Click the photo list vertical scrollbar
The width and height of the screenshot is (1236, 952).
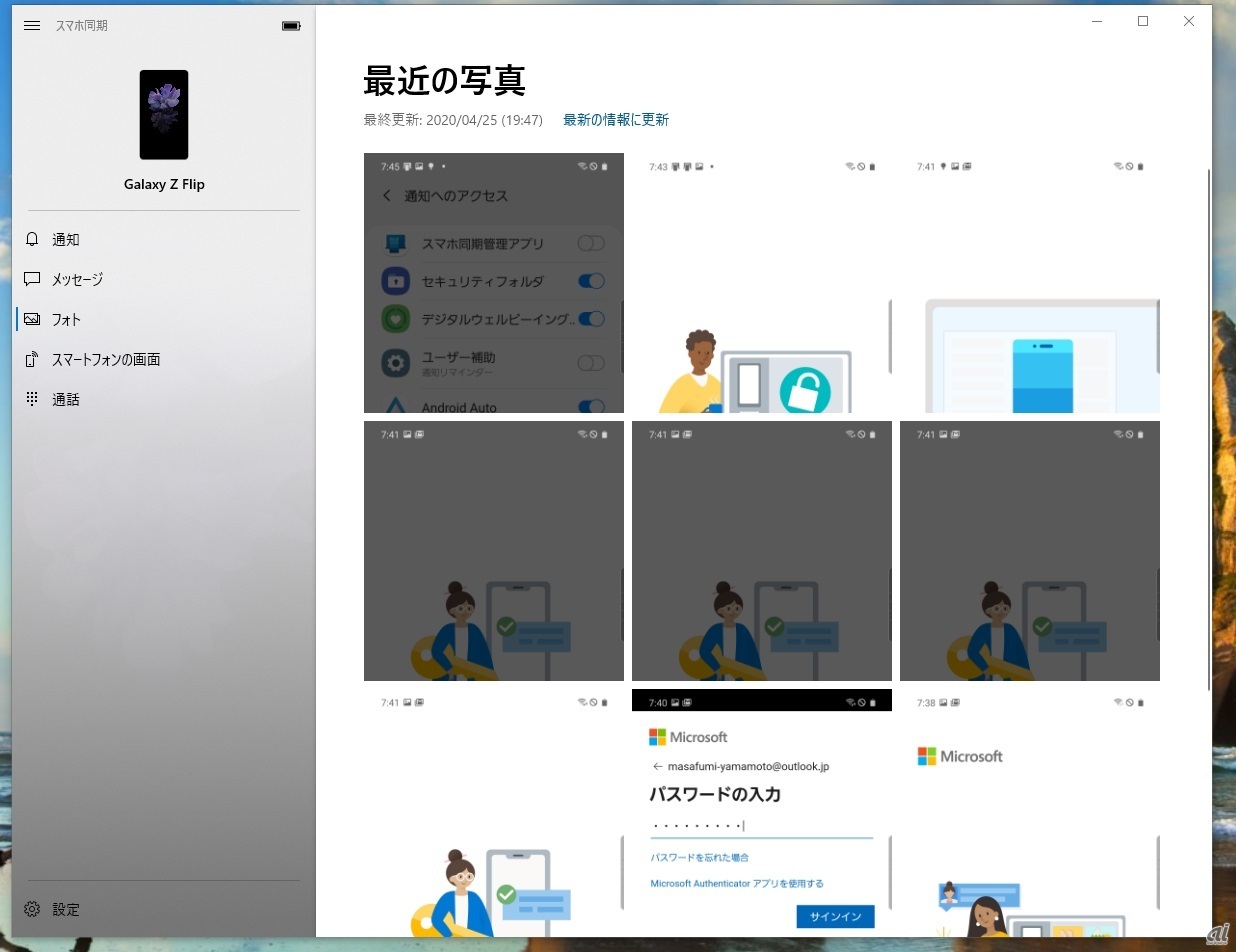(1209, 430)
